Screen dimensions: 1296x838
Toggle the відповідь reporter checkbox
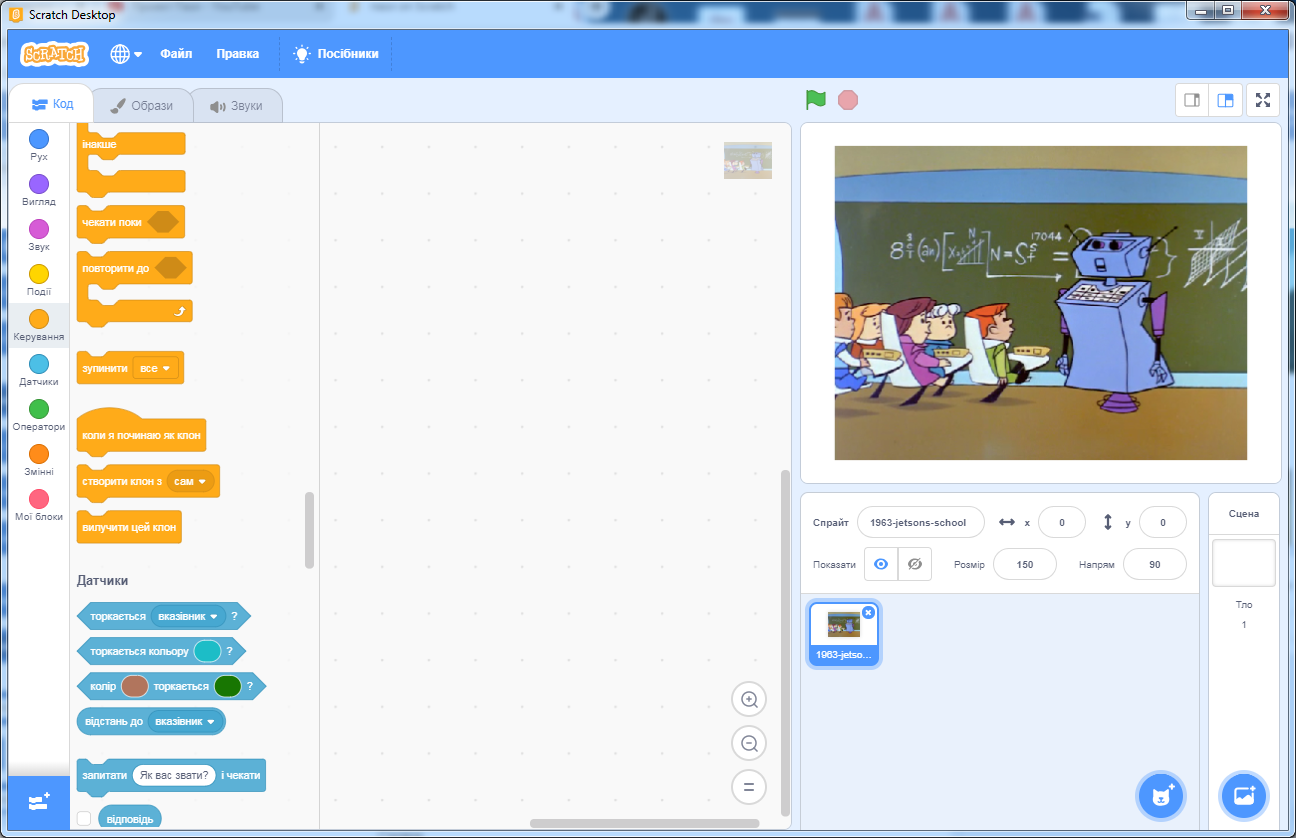click(84, 818)
